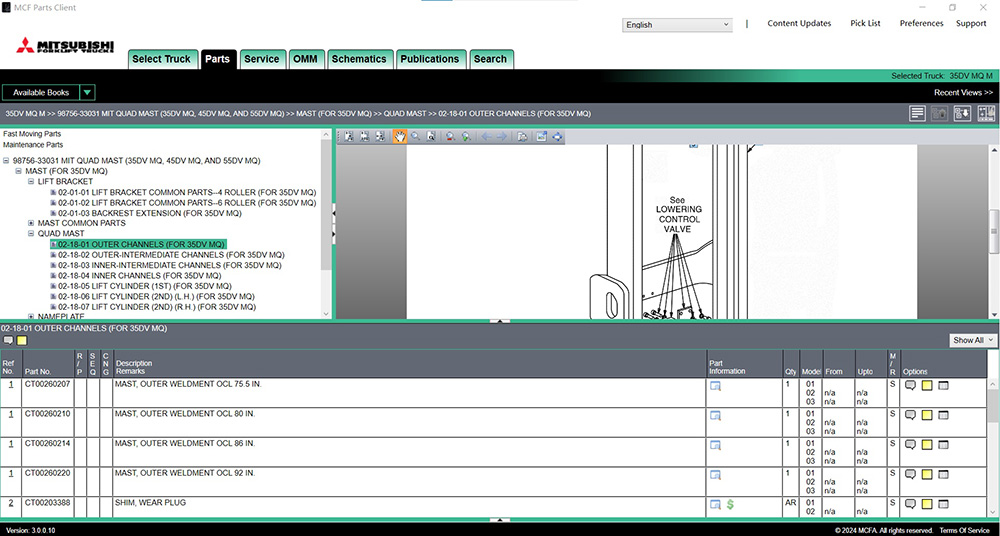Switch to the Schematics tab
The width and height of the screenshot is (1000, 536).
pyautogui.click(x=359, y=59)
